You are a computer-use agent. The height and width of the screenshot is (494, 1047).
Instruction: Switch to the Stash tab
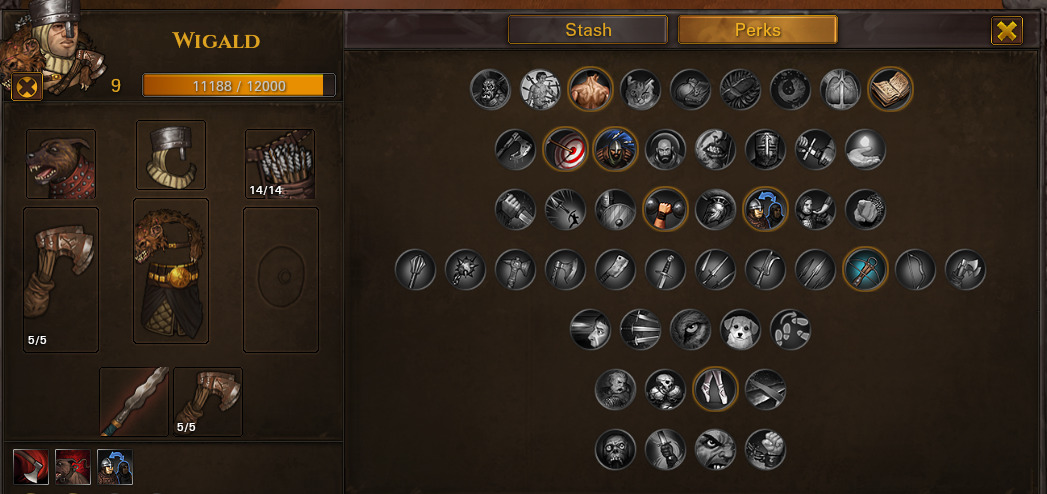click(588, 29)
